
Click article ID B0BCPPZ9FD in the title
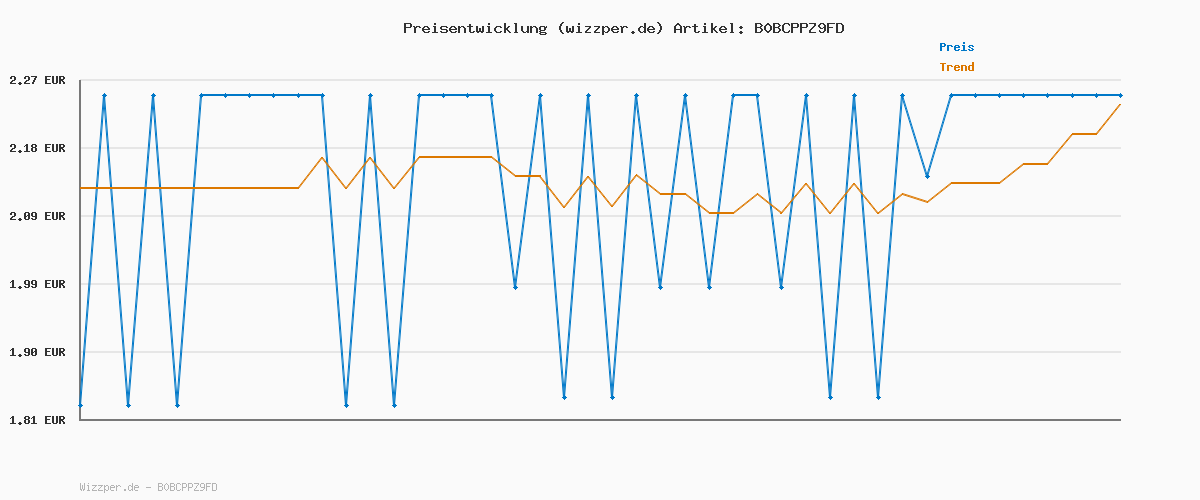point(798,28)
